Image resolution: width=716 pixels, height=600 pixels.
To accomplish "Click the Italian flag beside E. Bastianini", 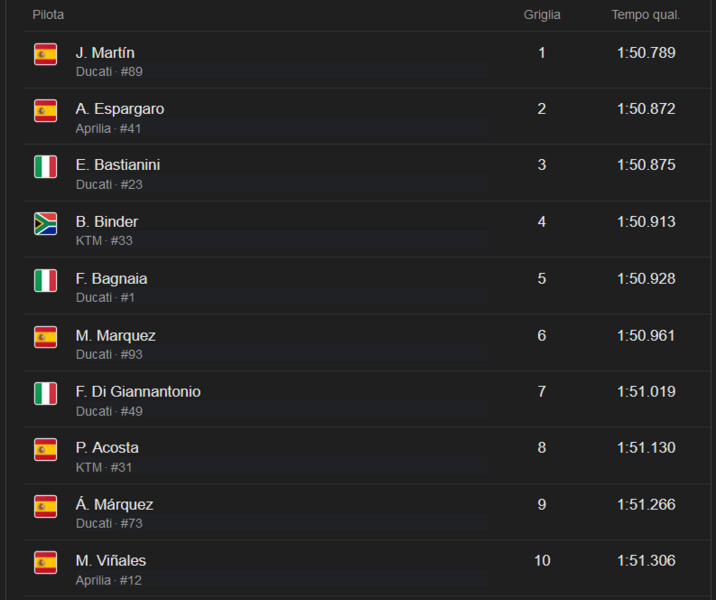I will point(45,167).
